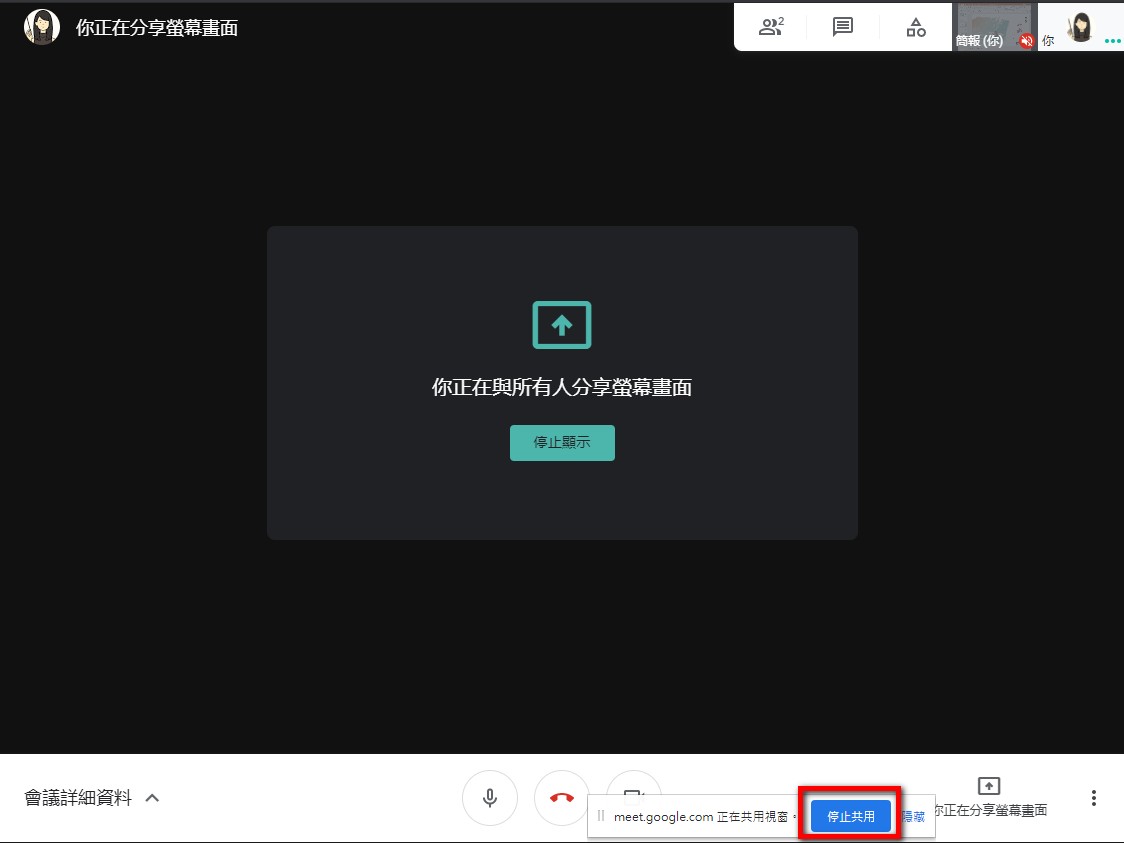Toggle the microphone button
This screenshot has height=843, width=1124.
490,798
